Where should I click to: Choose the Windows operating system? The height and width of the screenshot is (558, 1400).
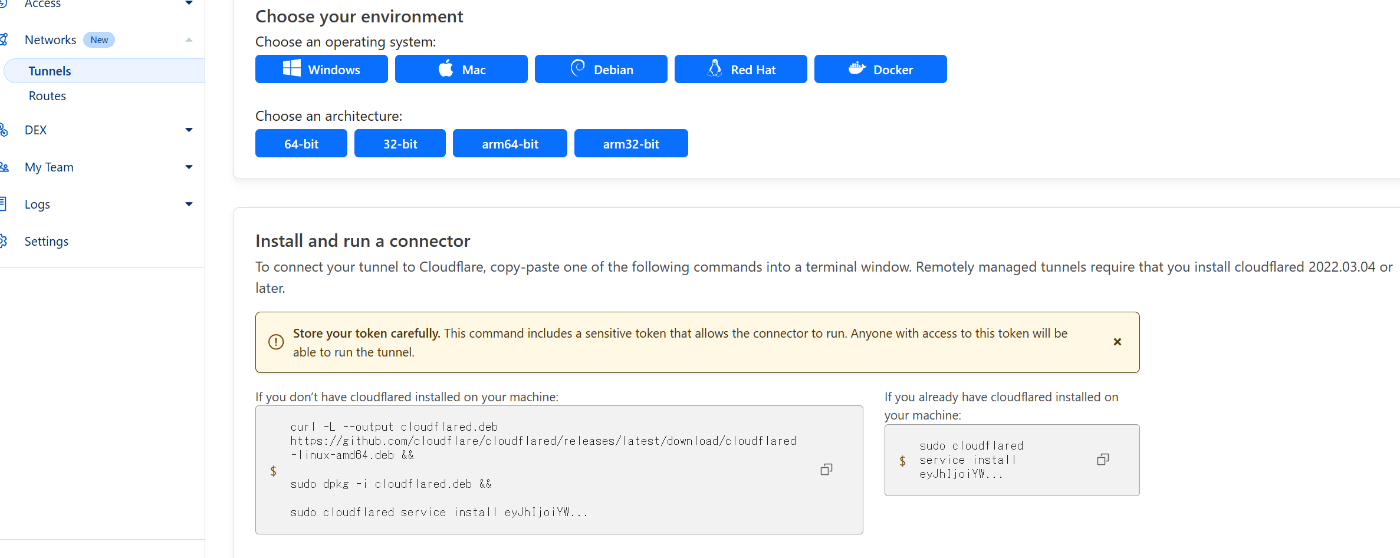click(321, 69)
